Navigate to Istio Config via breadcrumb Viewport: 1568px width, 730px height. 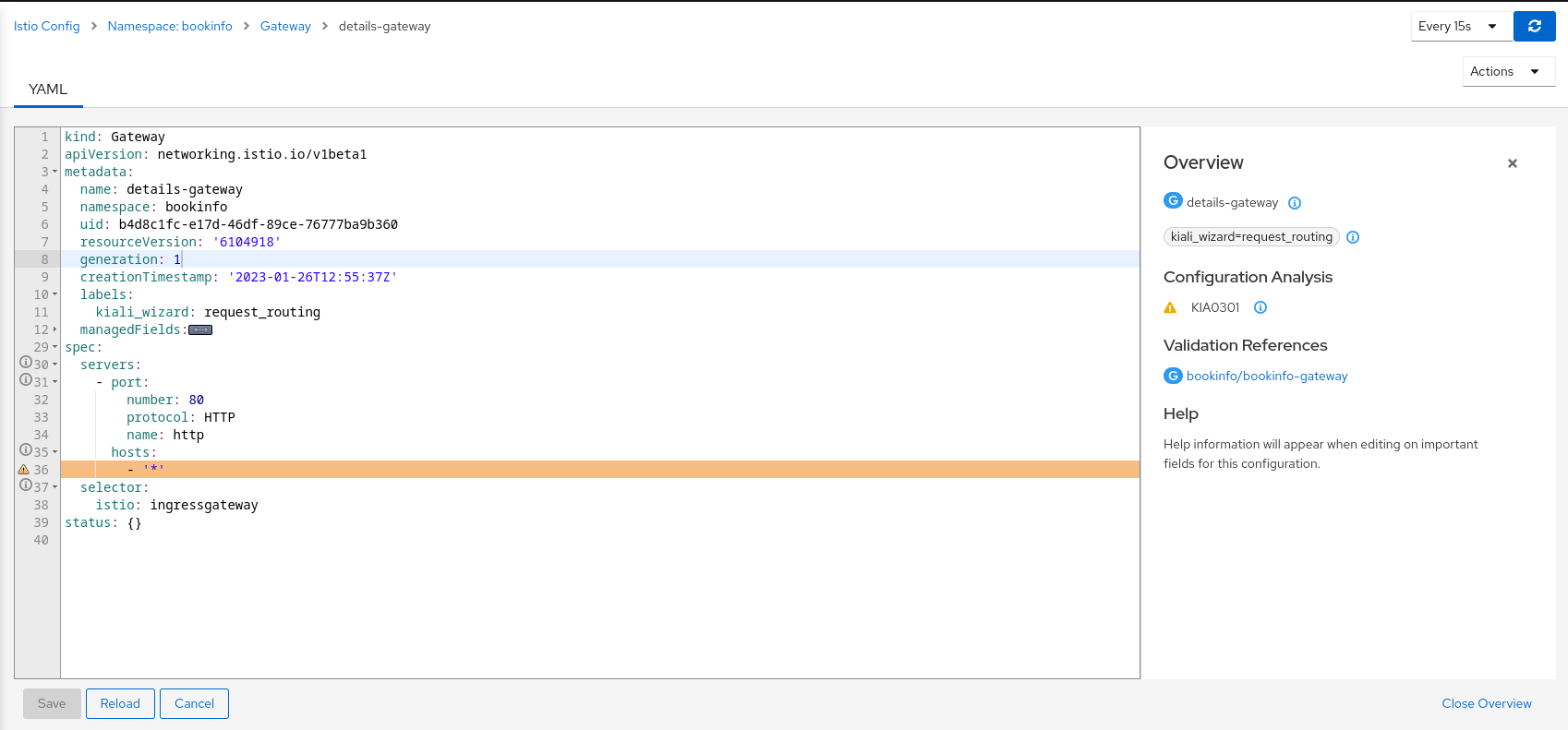47,26
